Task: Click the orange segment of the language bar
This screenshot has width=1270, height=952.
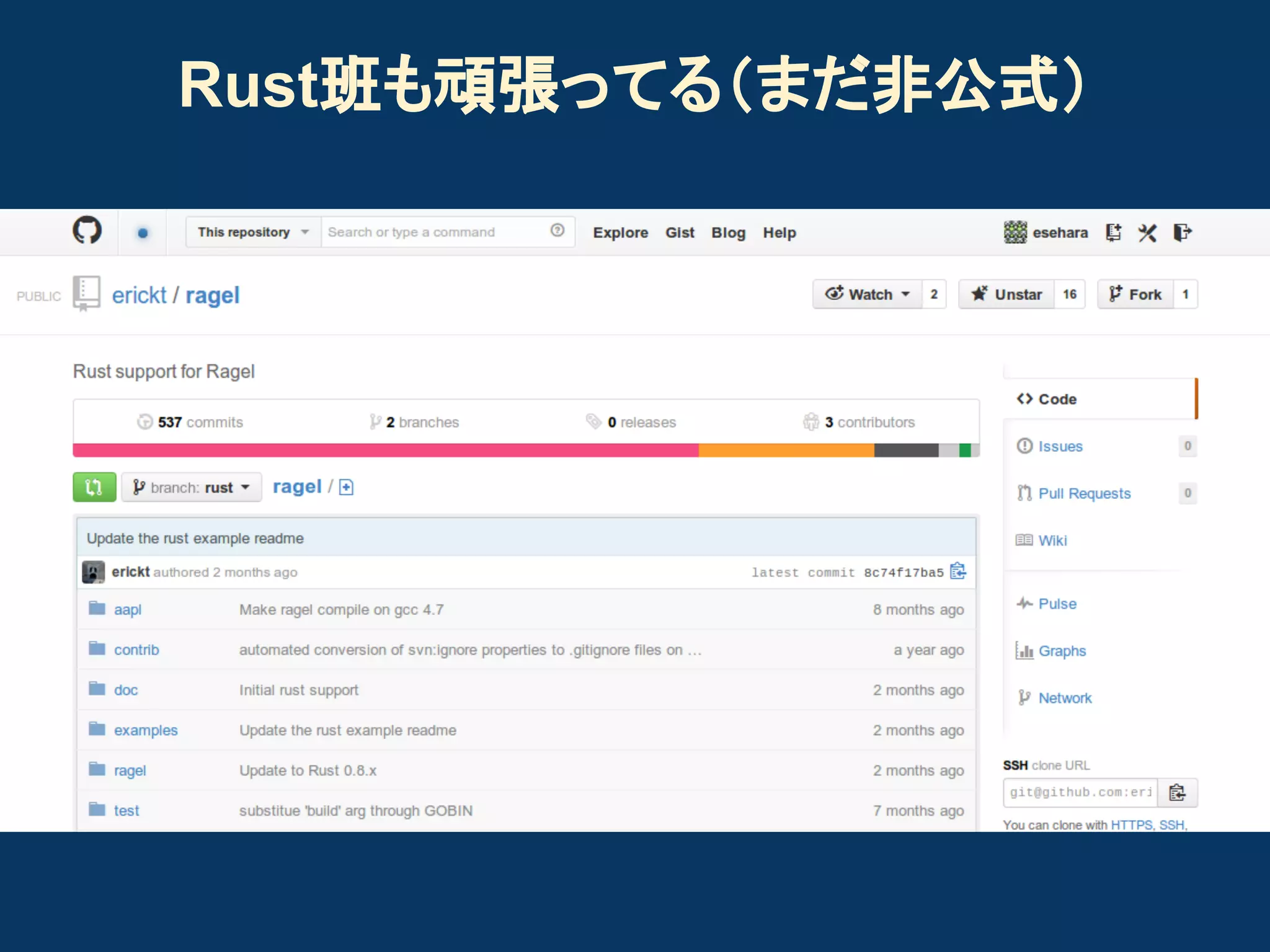Action: [786, 451]
